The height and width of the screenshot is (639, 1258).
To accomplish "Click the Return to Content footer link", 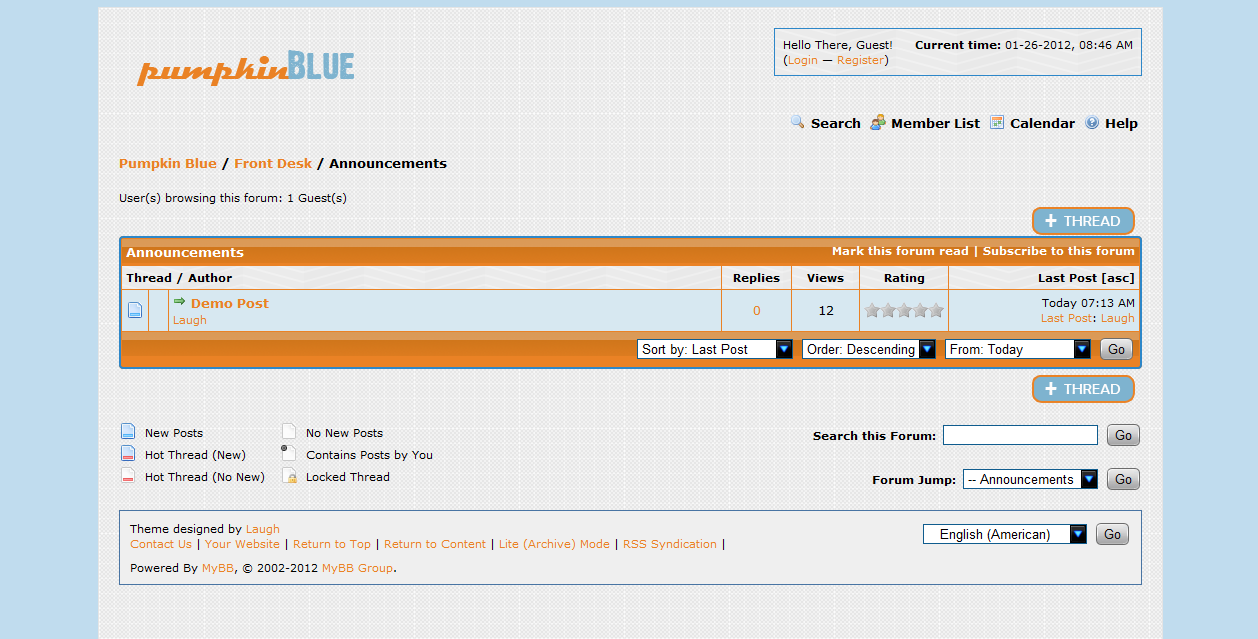I will pos(435,544).
